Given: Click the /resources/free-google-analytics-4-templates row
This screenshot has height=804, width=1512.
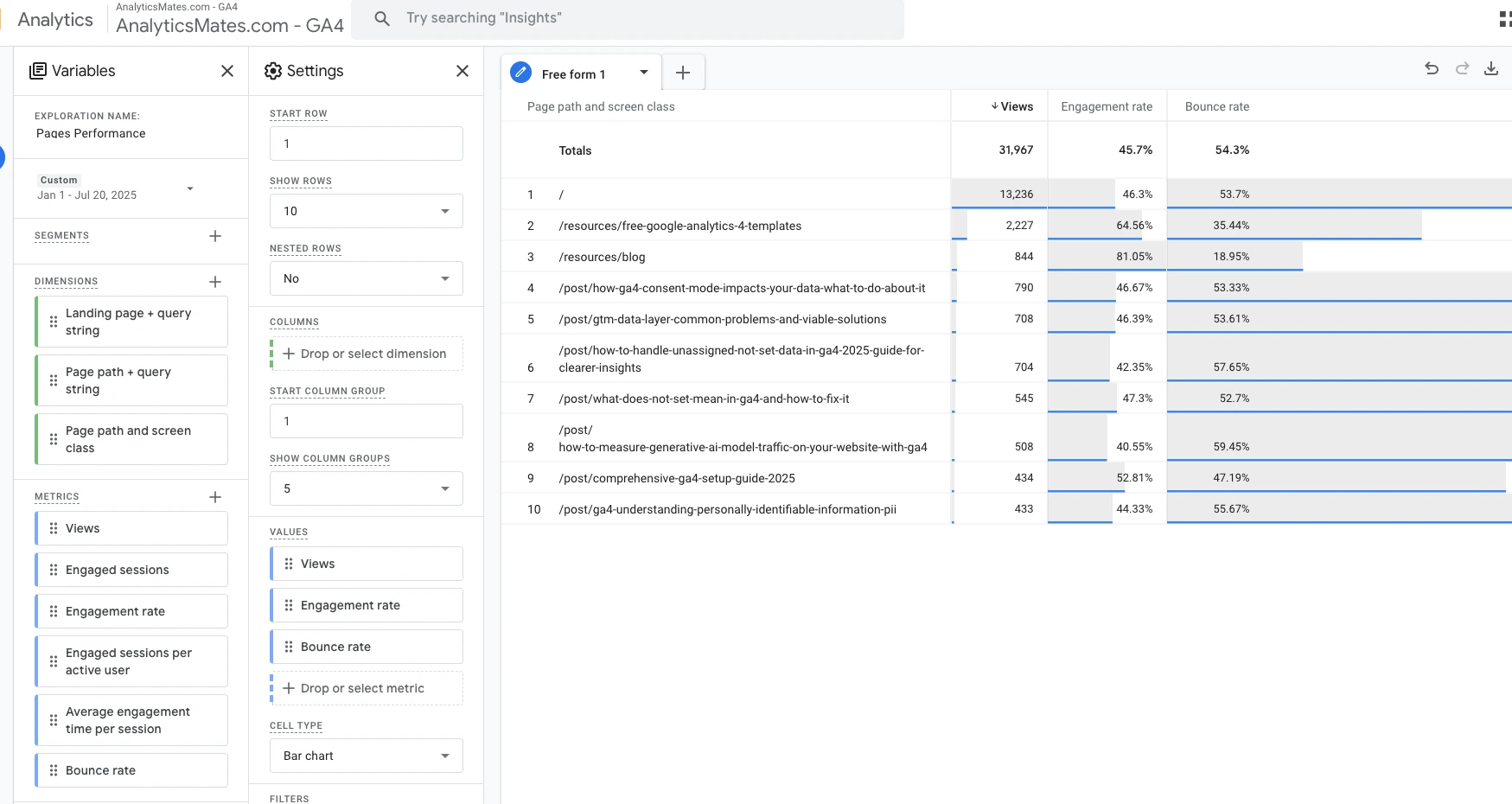Looking at the screenshot, I should tap(679, 226).
